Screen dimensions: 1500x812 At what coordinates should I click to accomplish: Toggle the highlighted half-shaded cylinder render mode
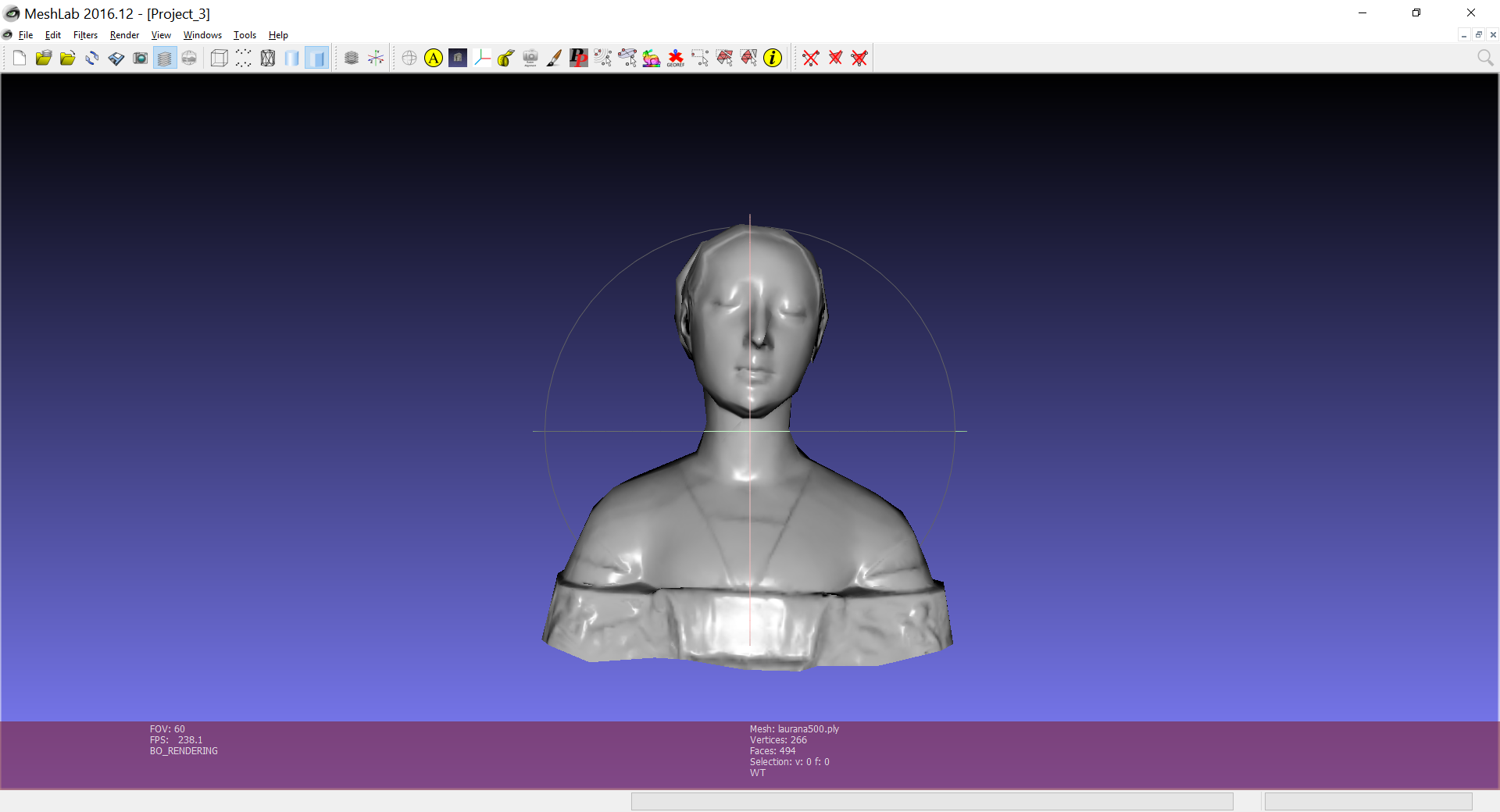[316, 58]
